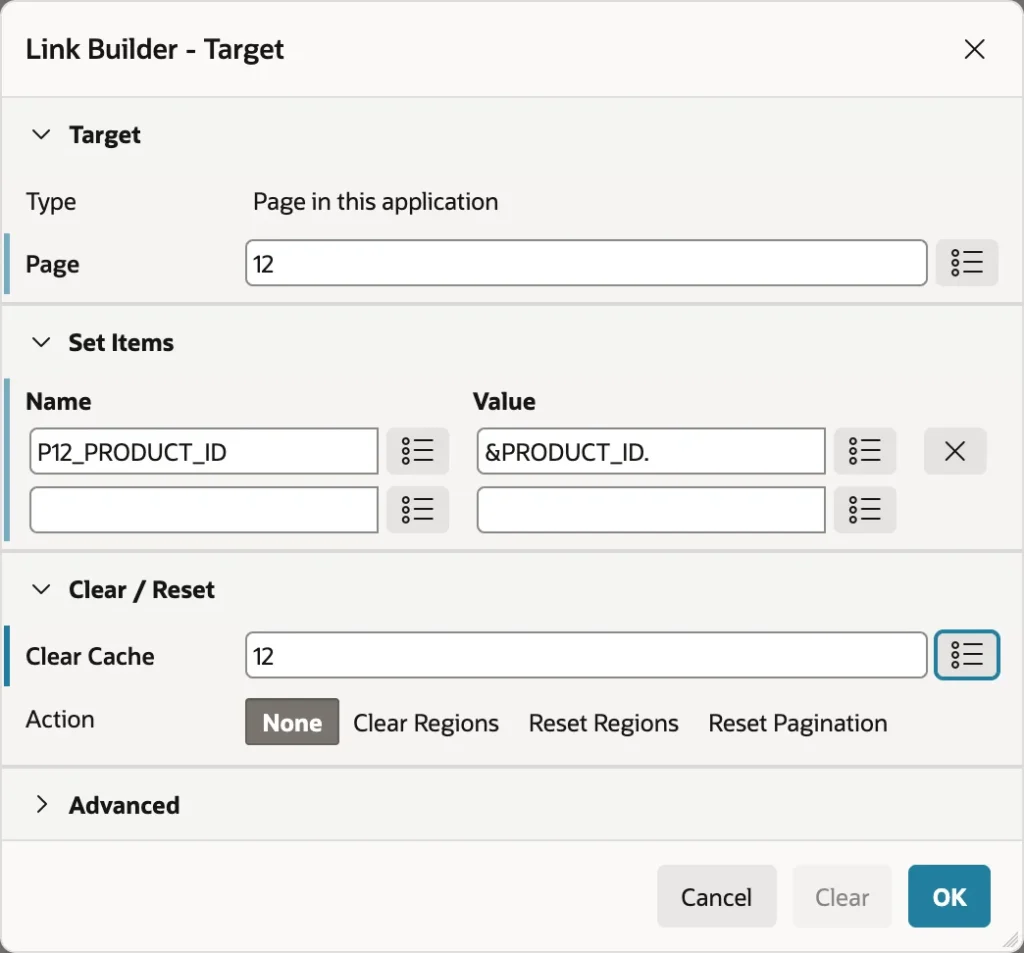This screenshot has height=953, width=1024.
Task: Click the empty second Name field
Action: [x=204, y=509]
